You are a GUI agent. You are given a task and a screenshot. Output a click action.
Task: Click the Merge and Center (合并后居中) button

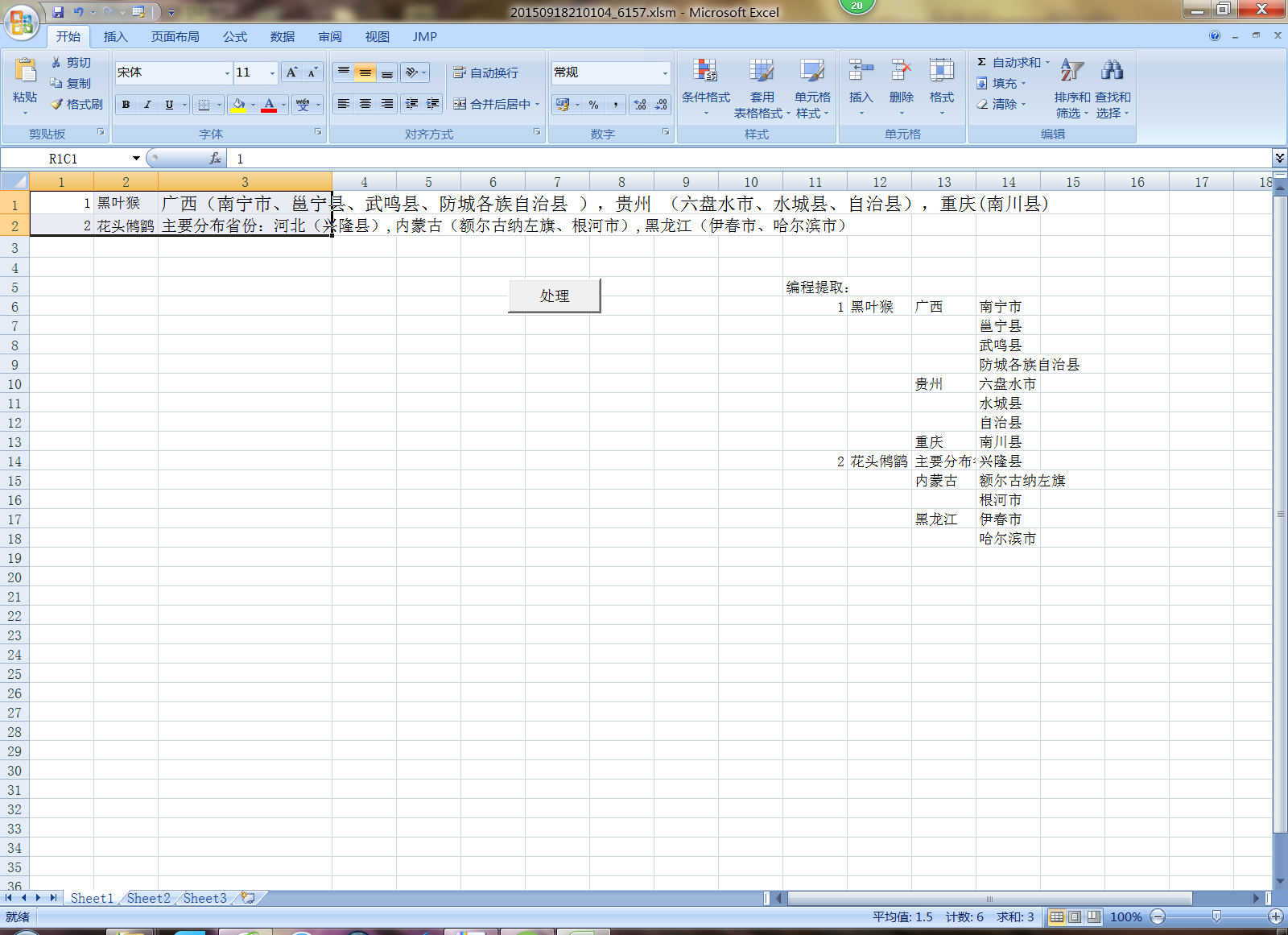[492, 104]
